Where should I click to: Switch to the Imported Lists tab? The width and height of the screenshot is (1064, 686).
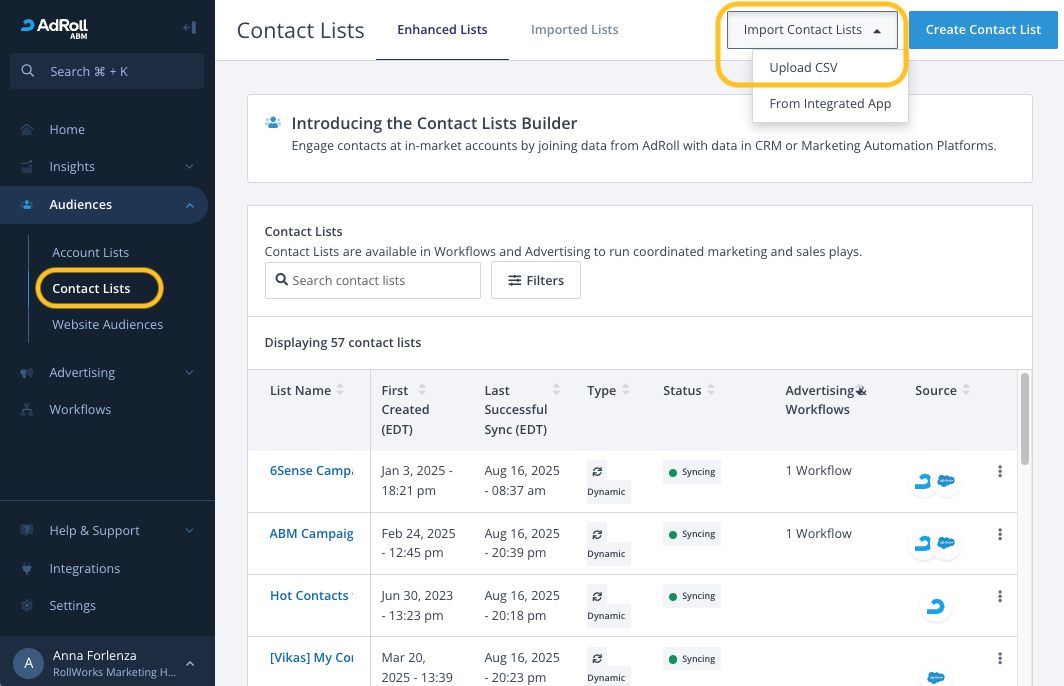(x=574, y=30)
